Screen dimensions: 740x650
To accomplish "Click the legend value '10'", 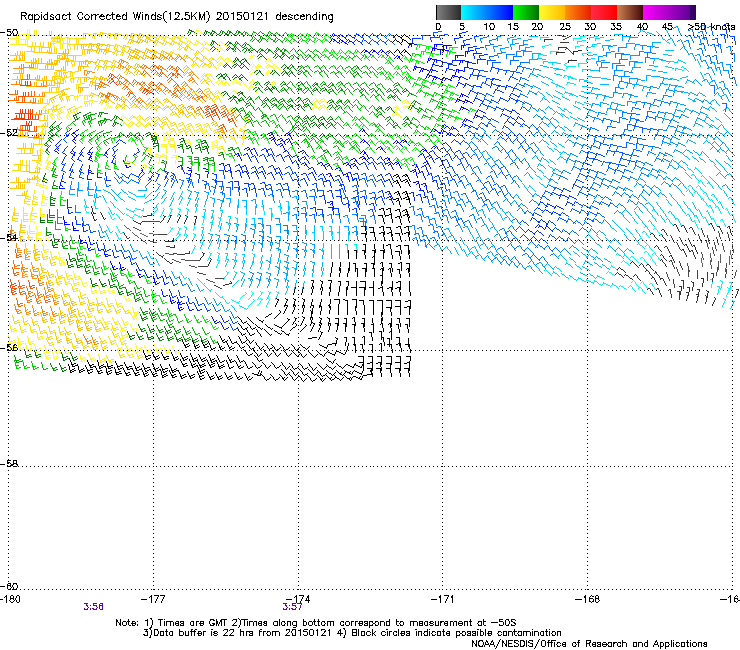I will pyautogui.click(x=489, y=27).
